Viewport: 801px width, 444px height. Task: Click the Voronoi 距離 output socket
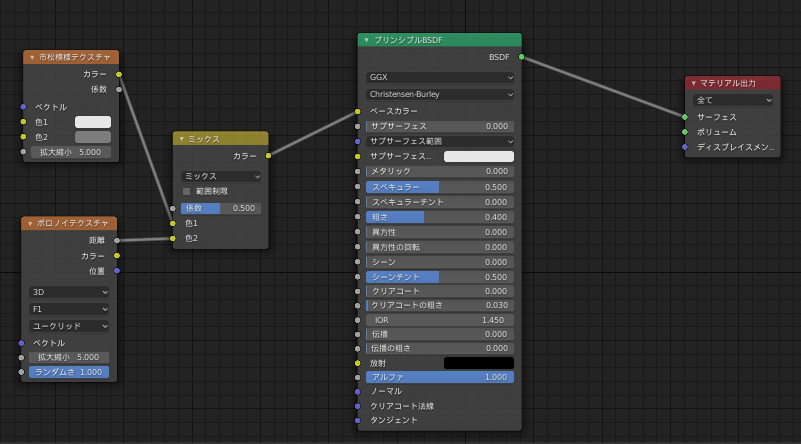click(x=117, y=240)
